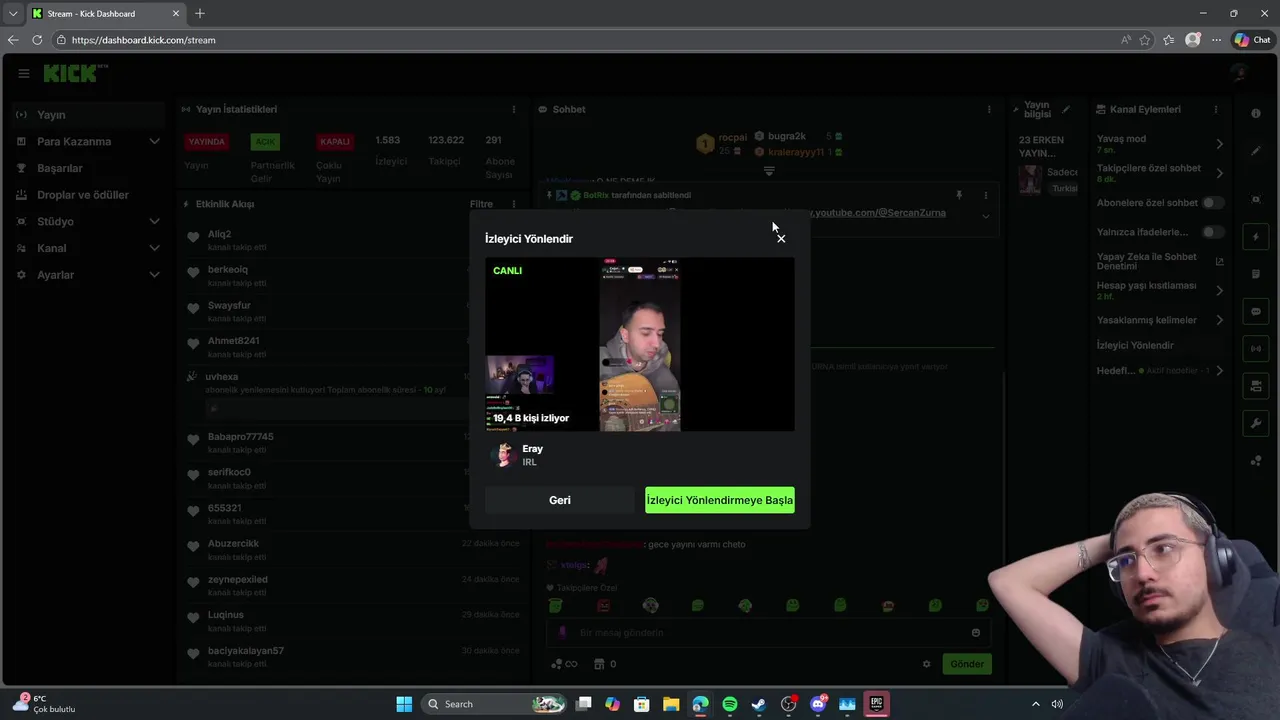Click the Gönder button

tap(967, 664)
